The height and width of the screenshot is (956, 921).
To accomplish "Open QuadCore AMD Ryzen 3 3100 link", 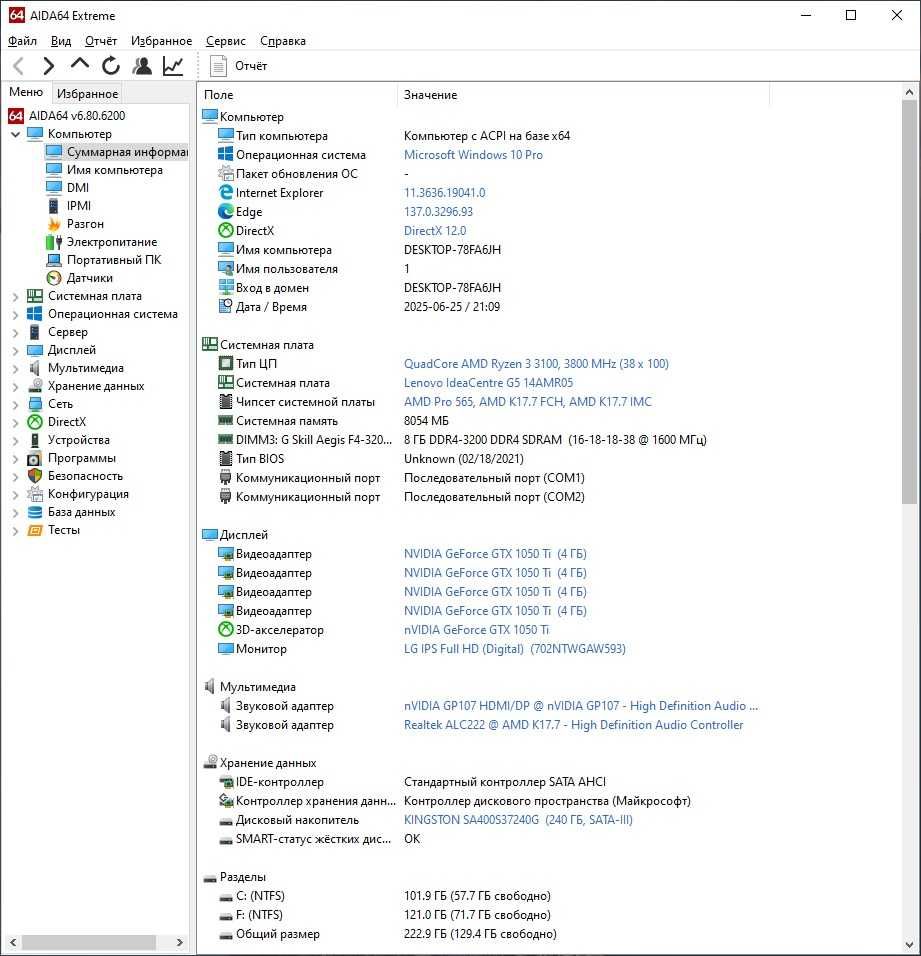I will tap(536, 364).
